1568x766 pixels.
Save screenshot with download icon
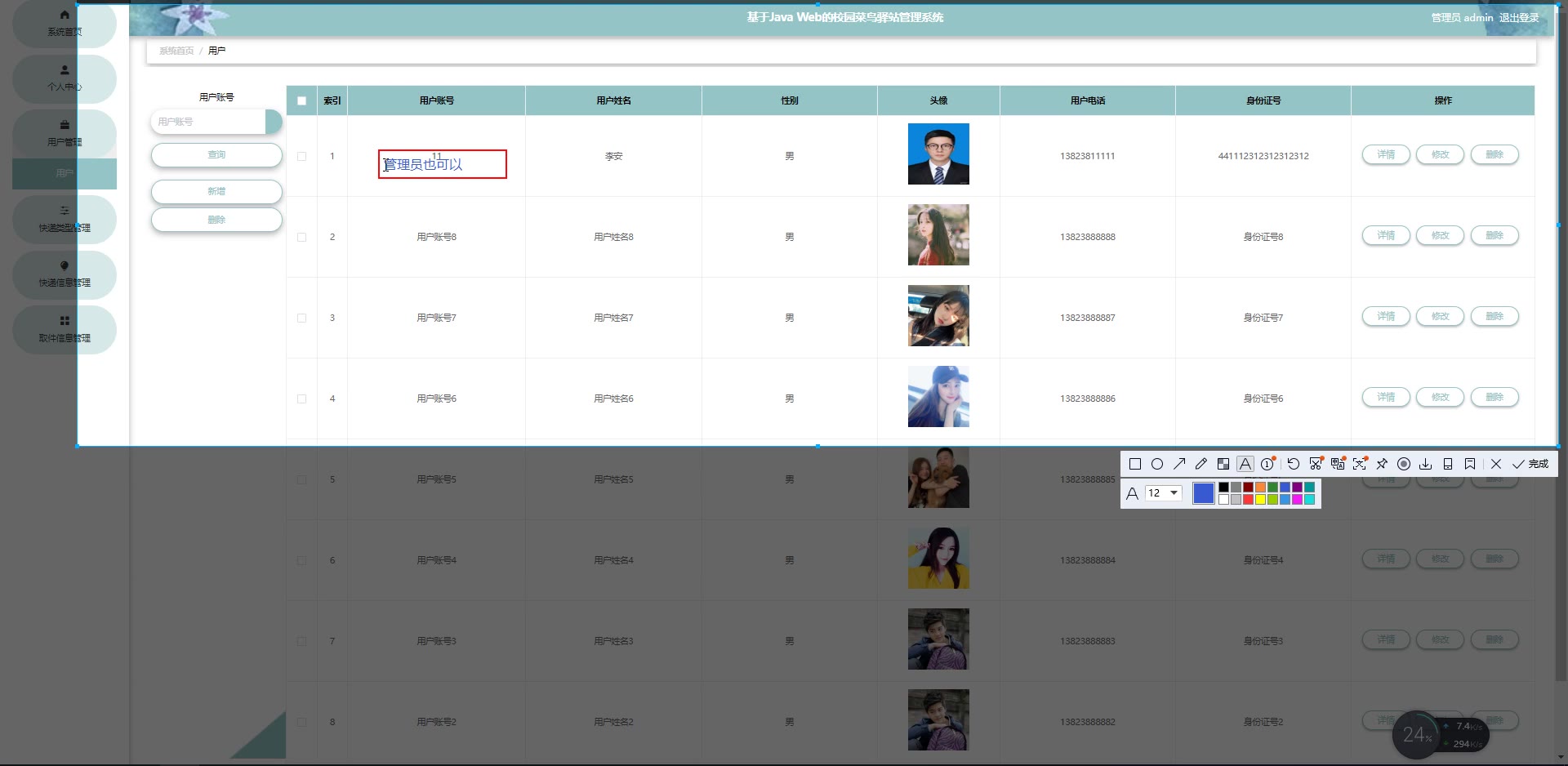click(x=1426, y=464)
